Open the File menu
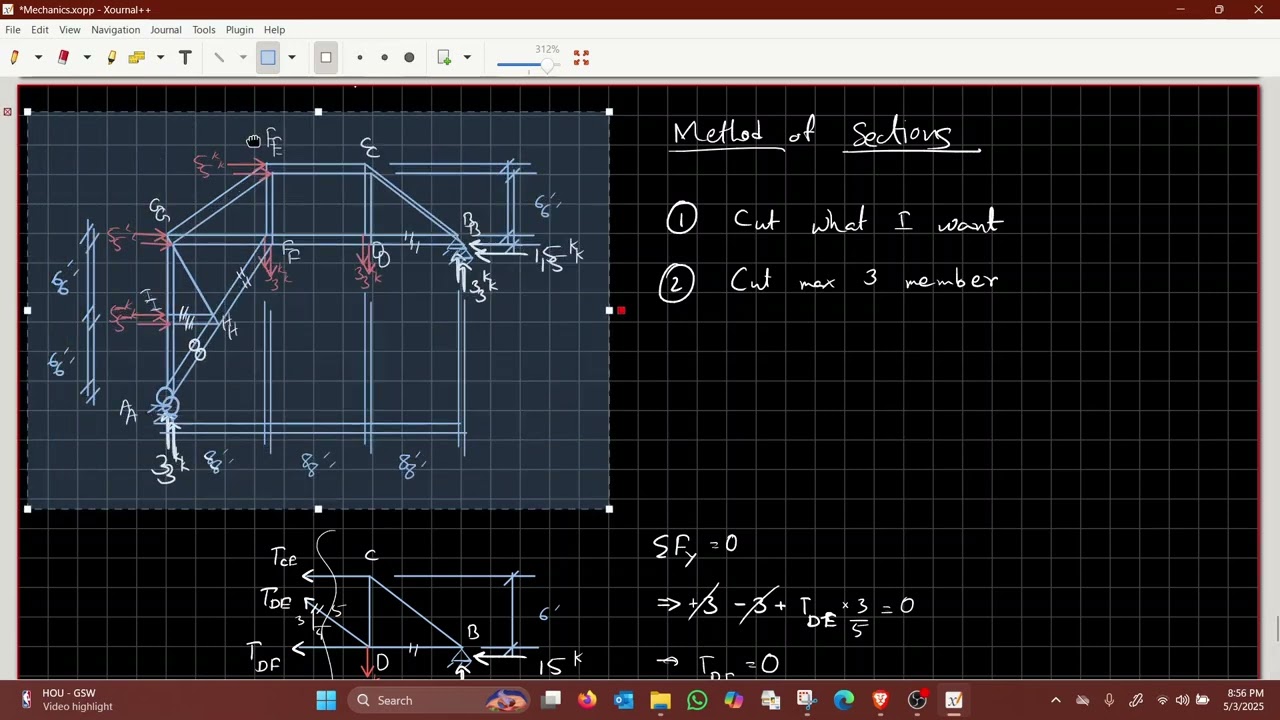 (x=13, y=30)
